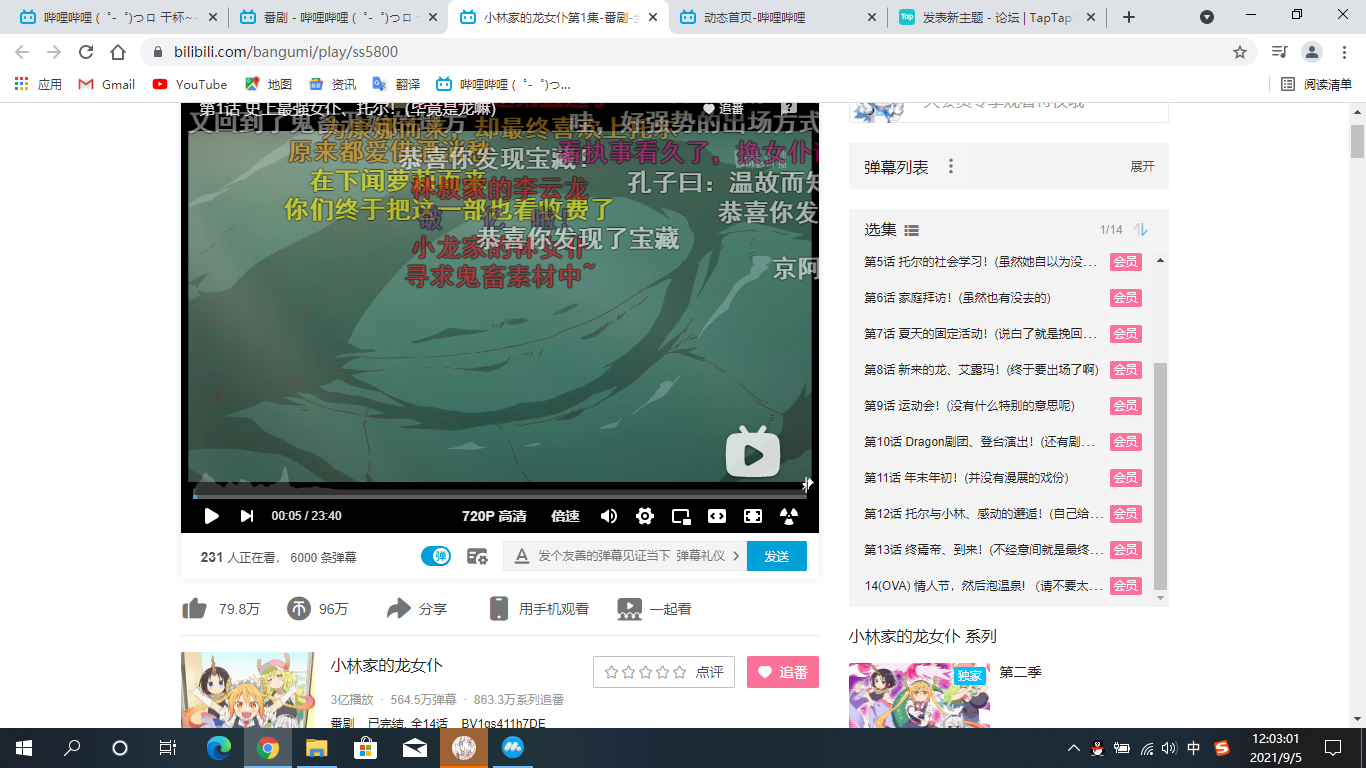Toggle widescreen mode icon

(x=717, y=516)
